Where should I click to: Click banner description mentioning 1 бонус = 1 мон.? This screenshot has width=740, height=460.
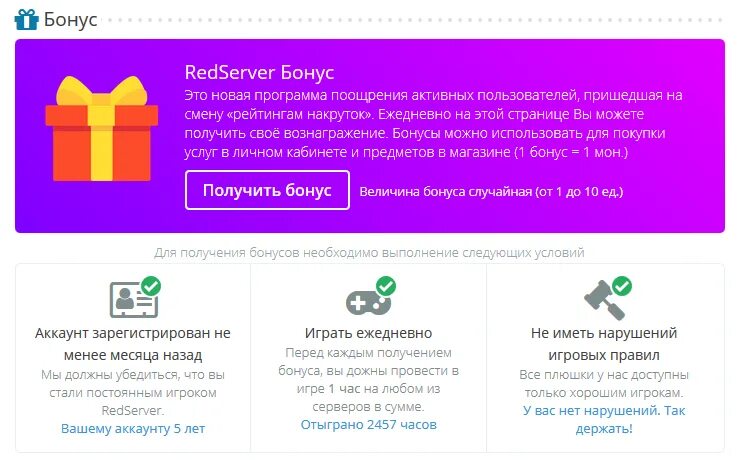(x=433, y=124)
